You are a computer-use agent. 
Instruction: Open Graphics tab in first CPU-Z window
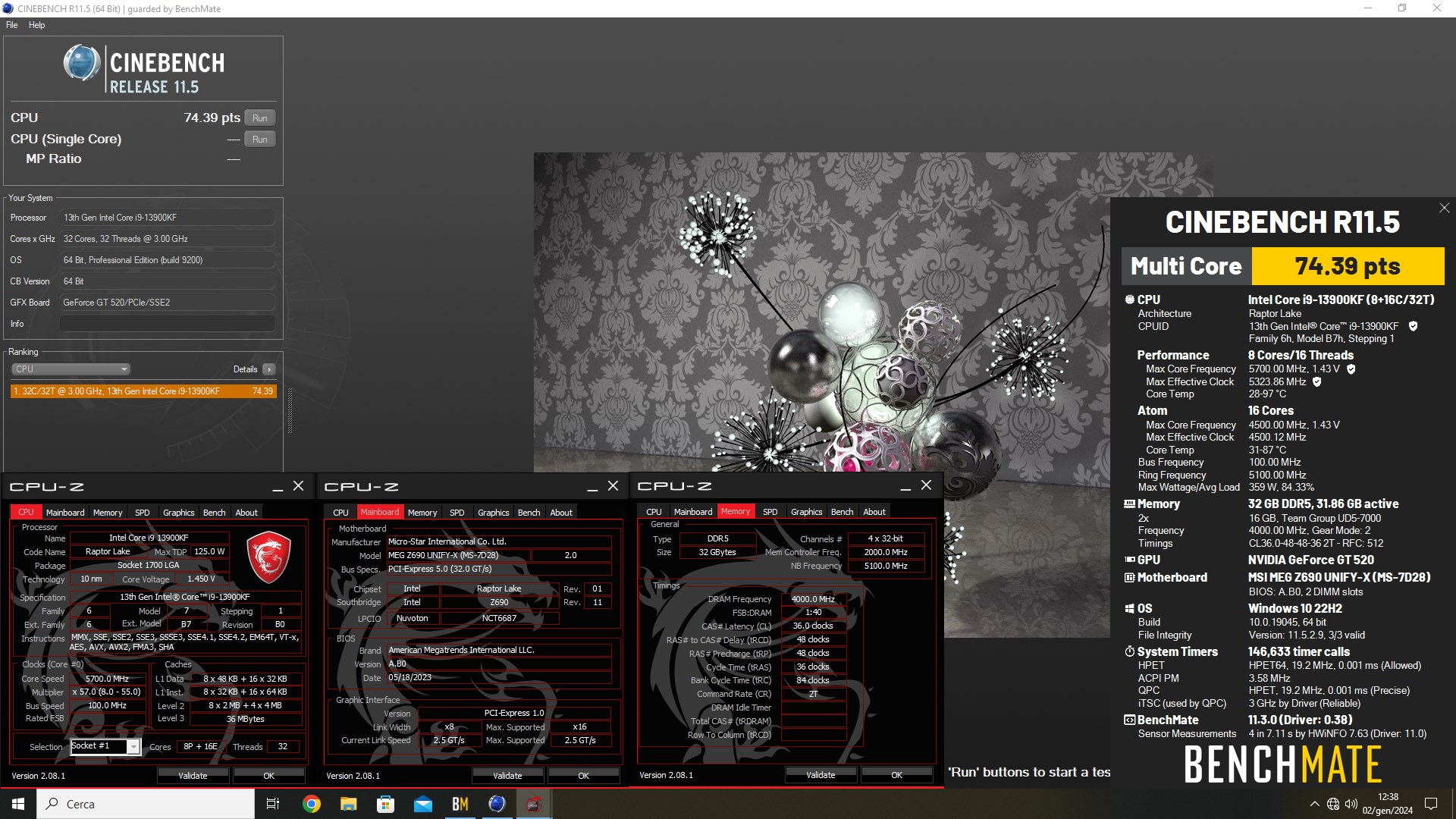pos(179,513)
